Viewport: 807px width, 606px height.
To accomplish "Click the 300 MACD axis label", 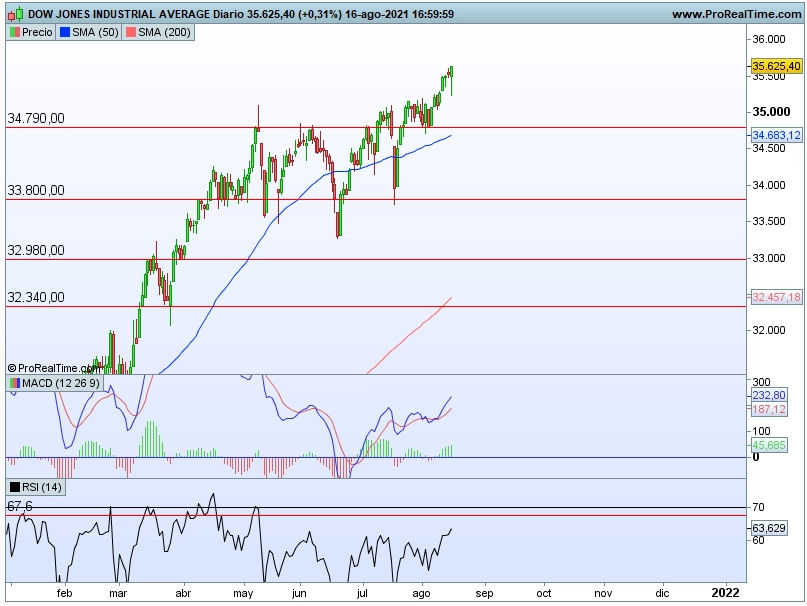I will tap(761, 382).
